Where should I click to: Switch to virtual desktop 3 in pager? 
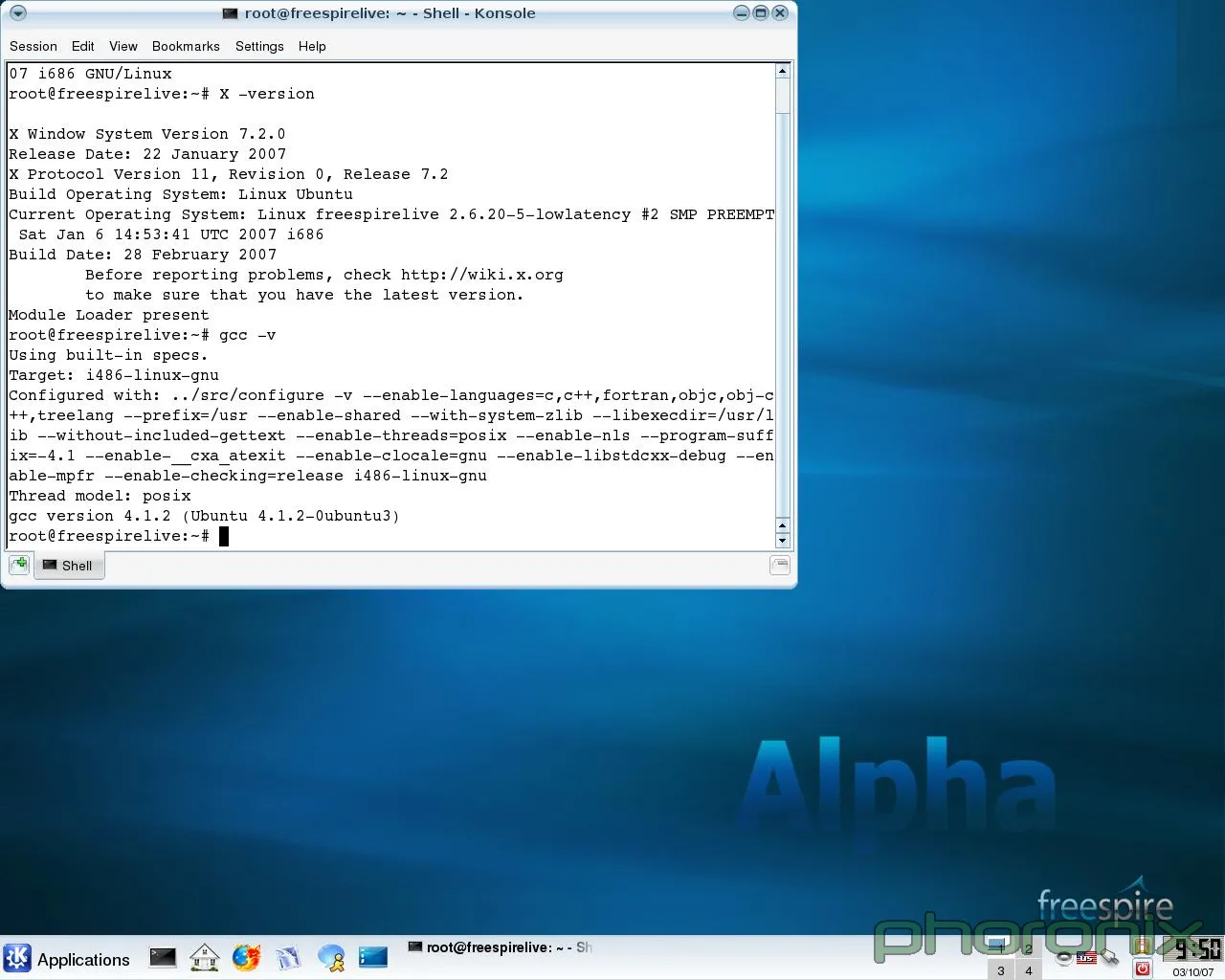1001,969
